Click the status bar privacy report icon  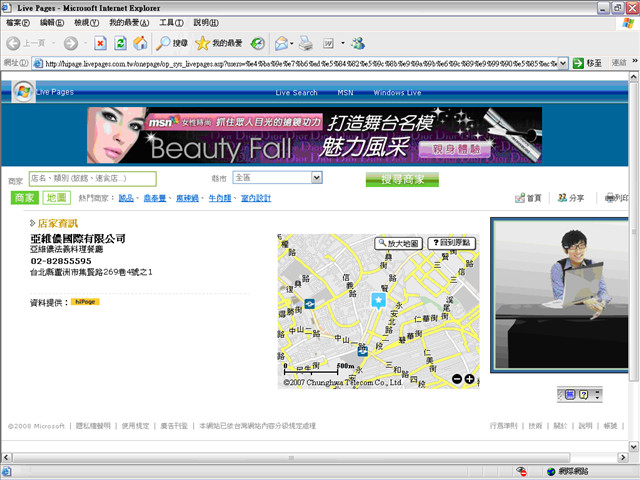pyautogui.click(x=520, y=471)
